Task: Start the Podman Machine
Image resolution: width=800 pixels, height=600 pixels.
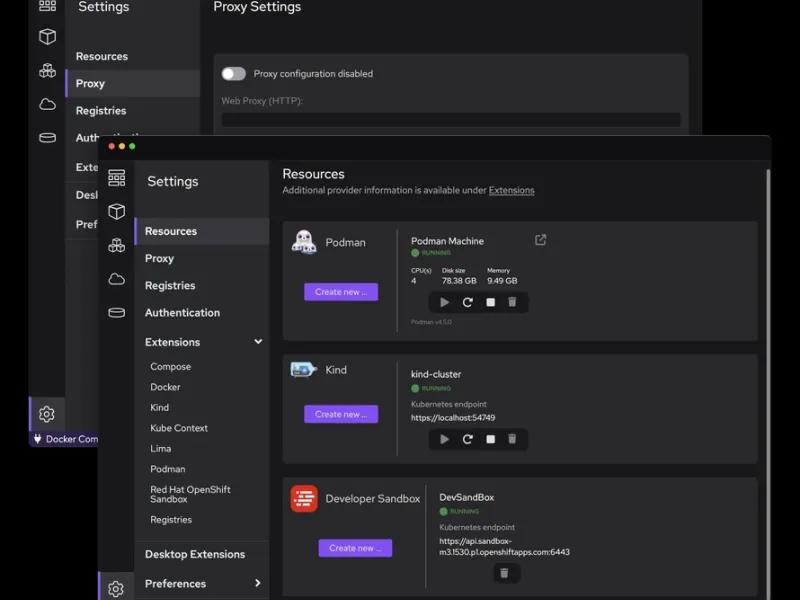Action: pyautogui.click(x=444, y=303)
